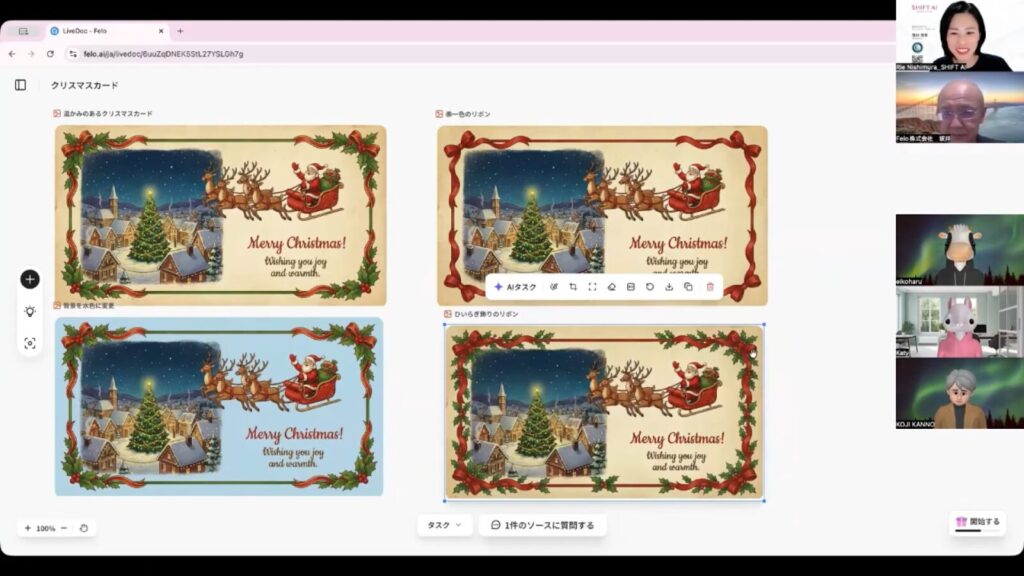Click the copy icon in image toolbar
The width and height of the screenshot is (1024, 576).
coord(688,287)
